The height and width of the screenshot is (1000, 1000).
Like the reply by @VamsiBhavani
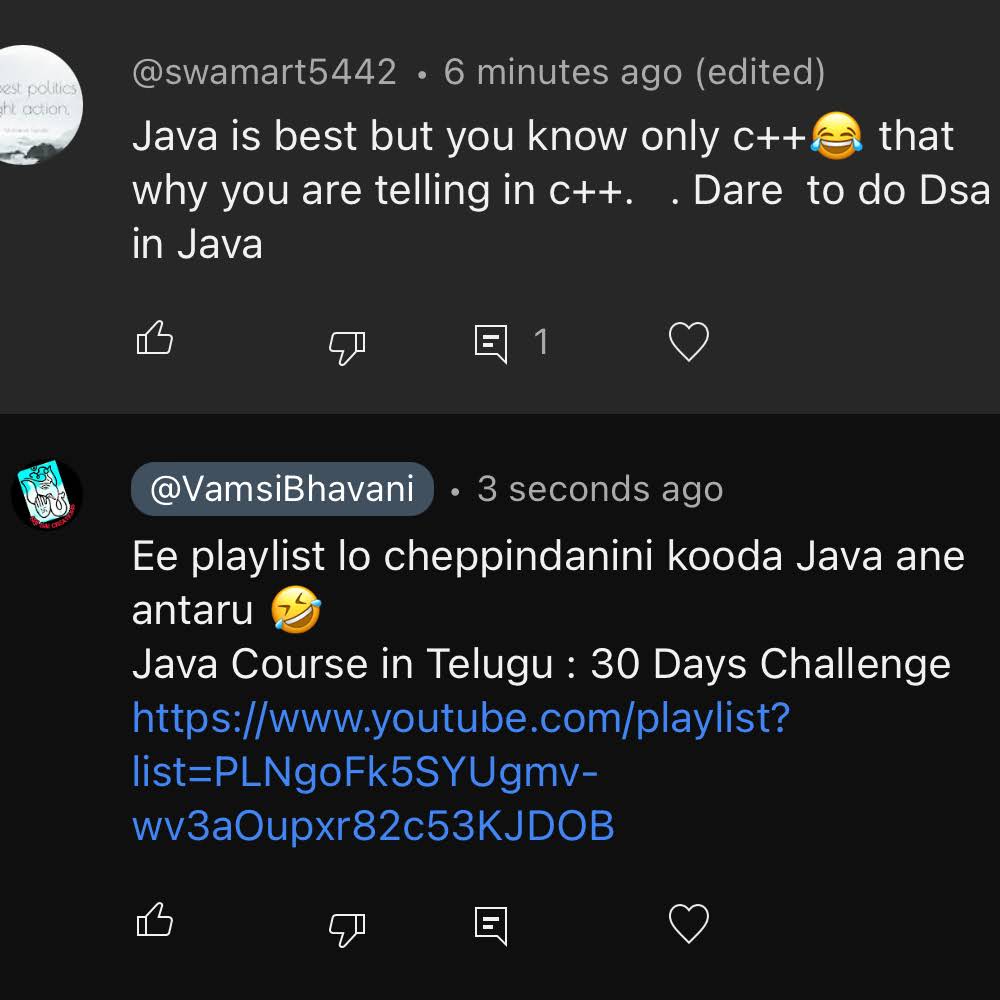(x=154, y=921)
